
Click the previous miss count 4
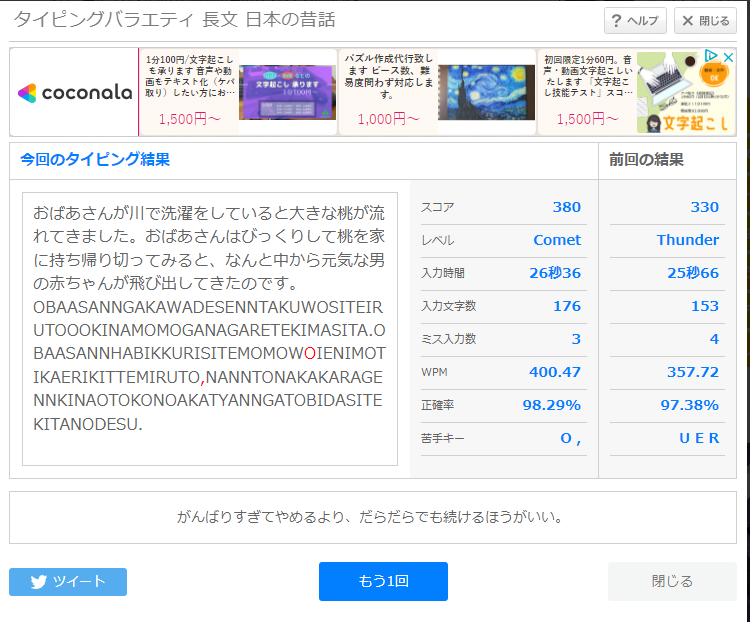click(x=714, y=339)
